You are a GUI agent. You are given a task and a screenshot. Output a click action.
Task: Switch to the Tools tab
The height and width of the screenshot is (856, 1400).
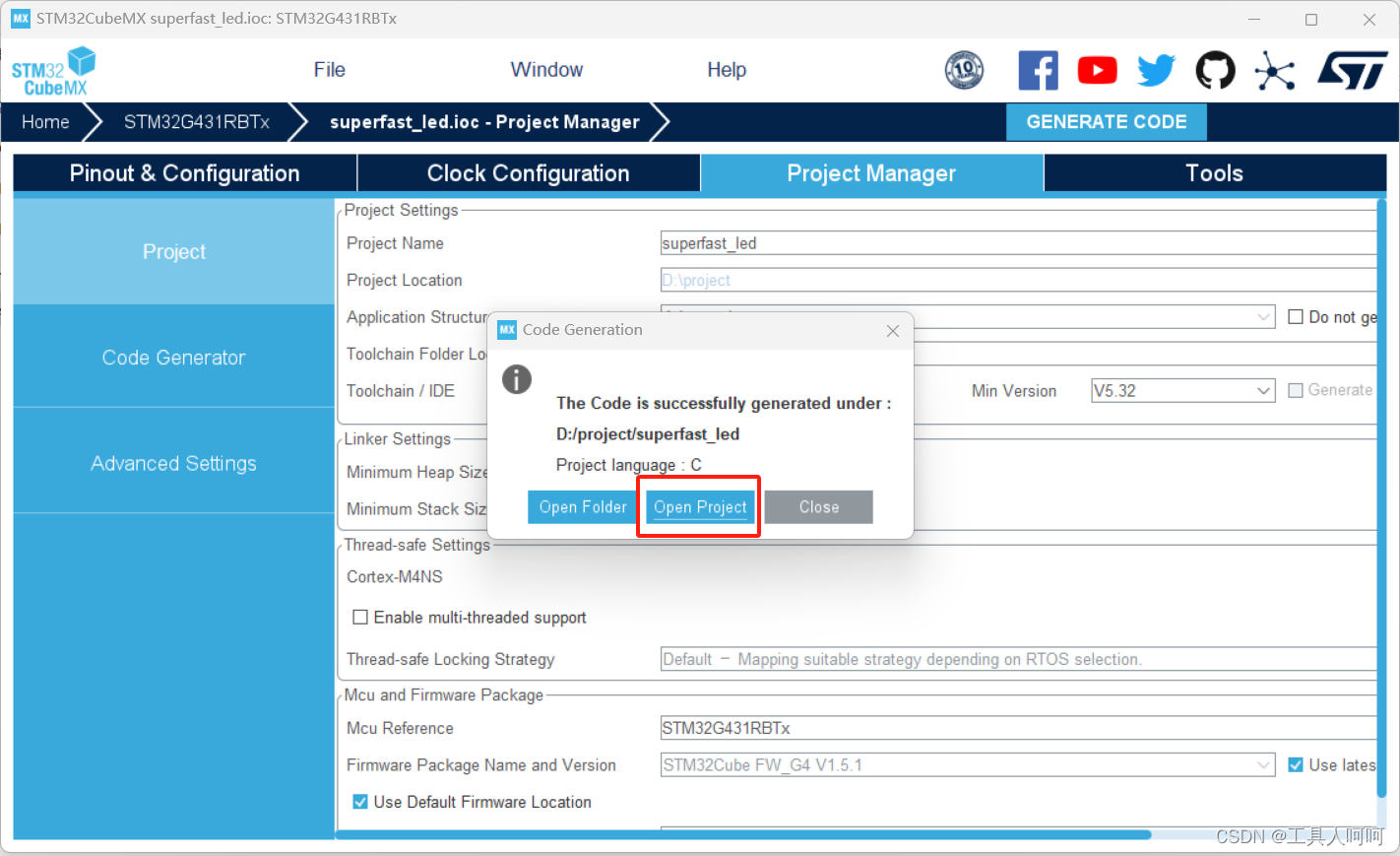point(1215,173)
